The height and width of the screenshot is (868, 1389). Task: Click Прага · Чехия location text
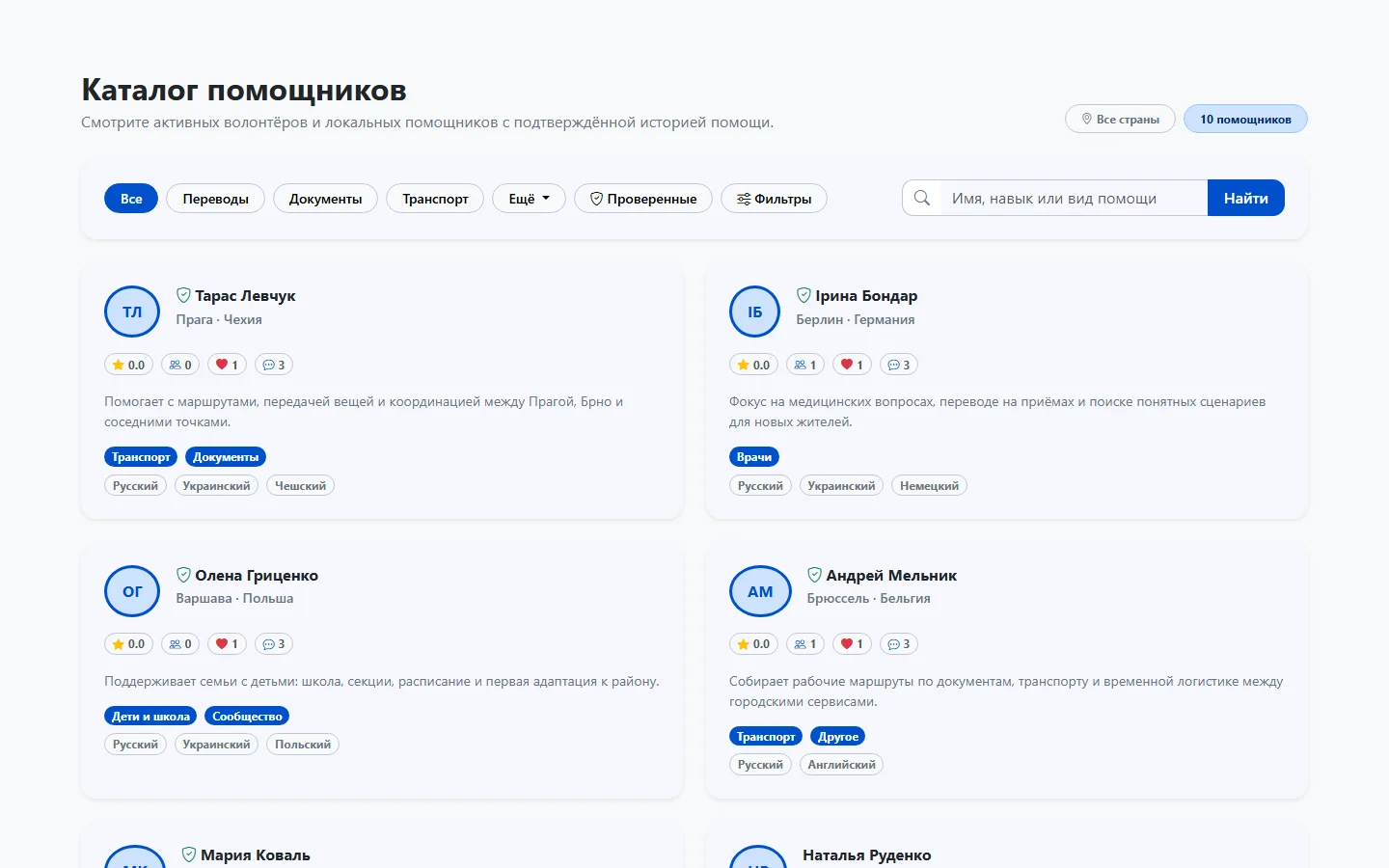pos(219,319)
